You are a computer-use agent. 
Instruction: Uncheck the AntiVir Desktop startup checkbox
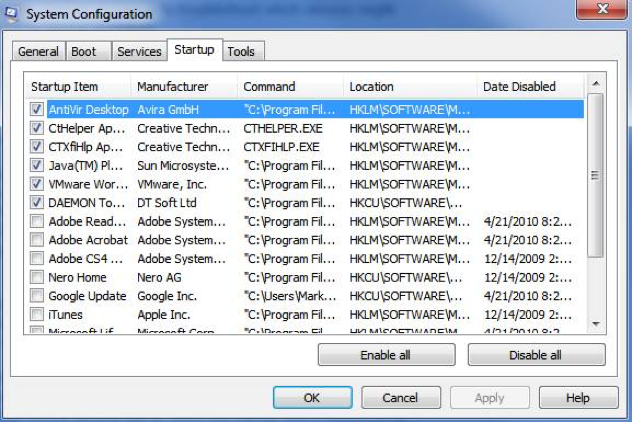coord(37,109)
